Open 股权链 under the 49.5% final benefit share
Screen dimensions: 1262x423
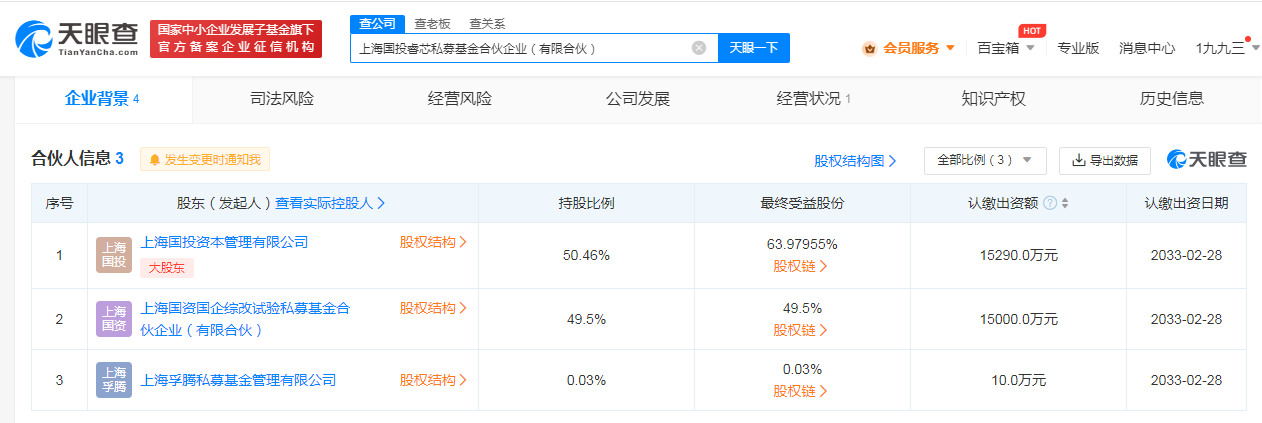coord(801,330)
